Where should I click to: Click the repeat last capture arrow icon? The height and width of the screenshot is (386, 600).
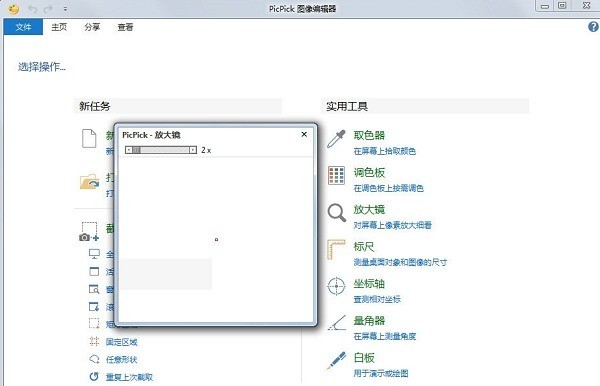pos(94,376)
